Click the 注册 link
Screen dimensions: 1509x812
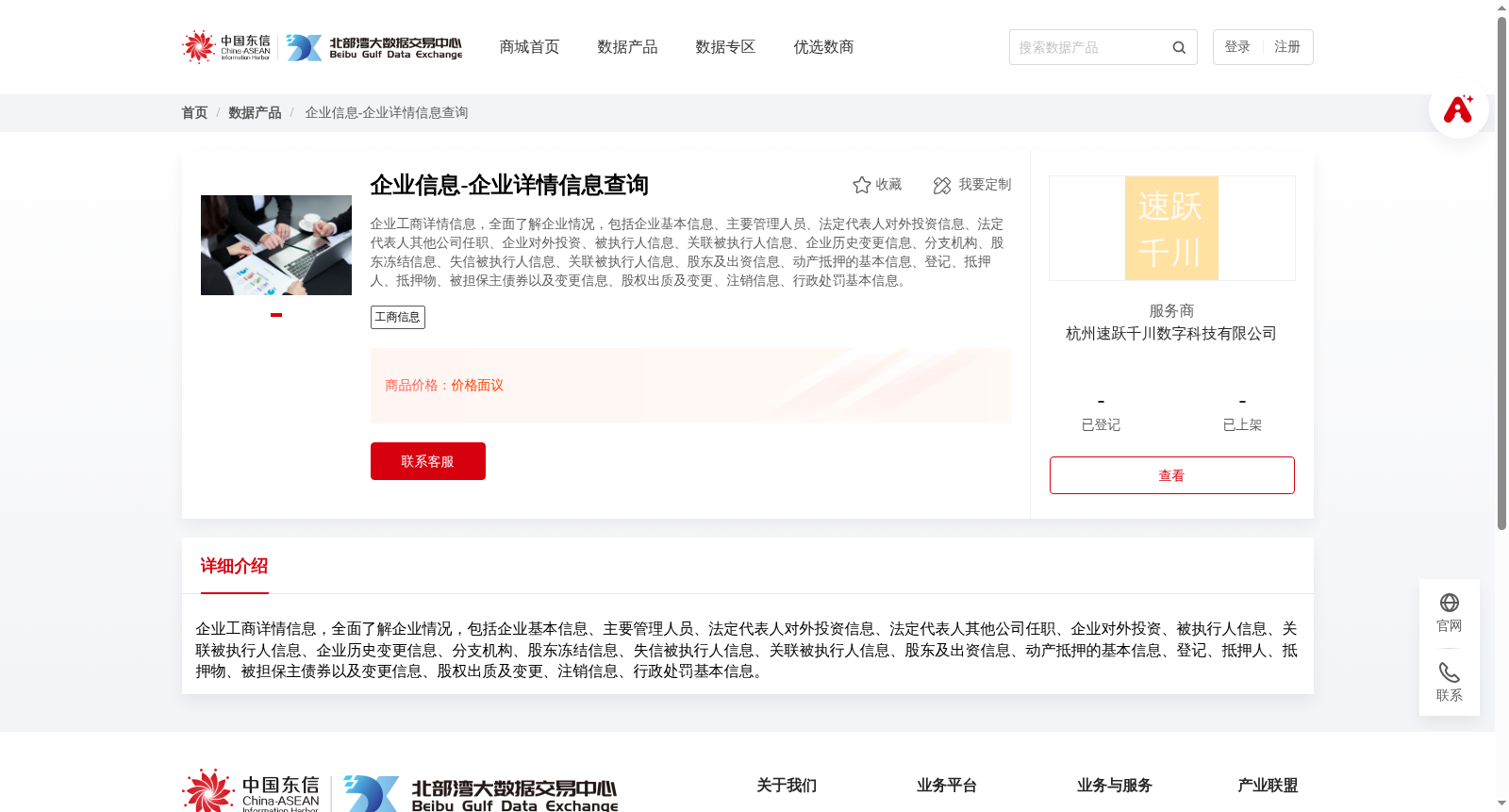pyautogui.click(x=1287, y=47)
